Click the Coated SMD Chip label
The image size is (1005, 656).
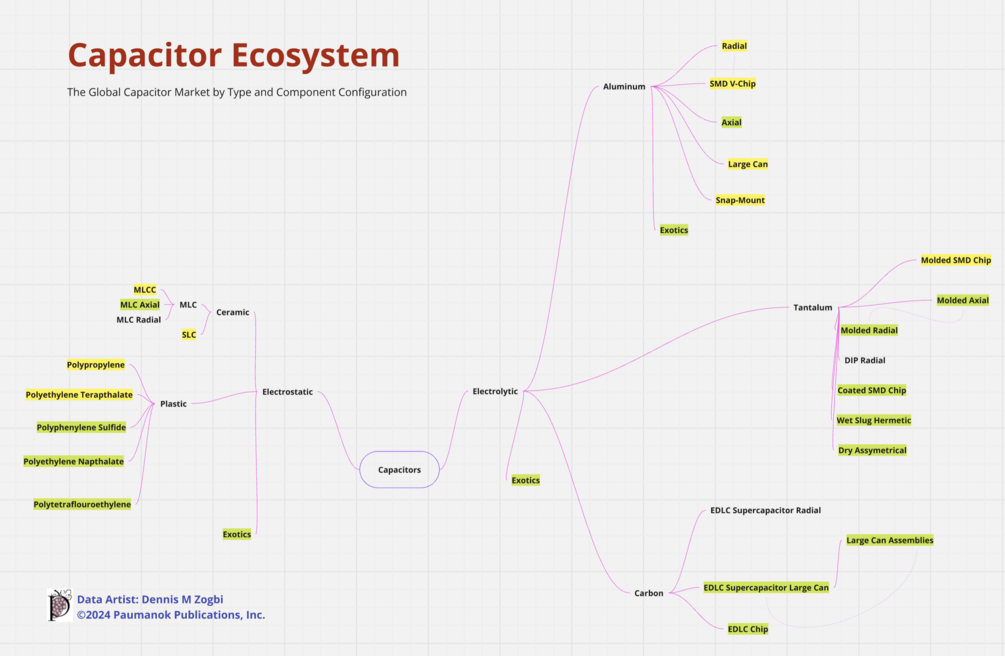872,391
